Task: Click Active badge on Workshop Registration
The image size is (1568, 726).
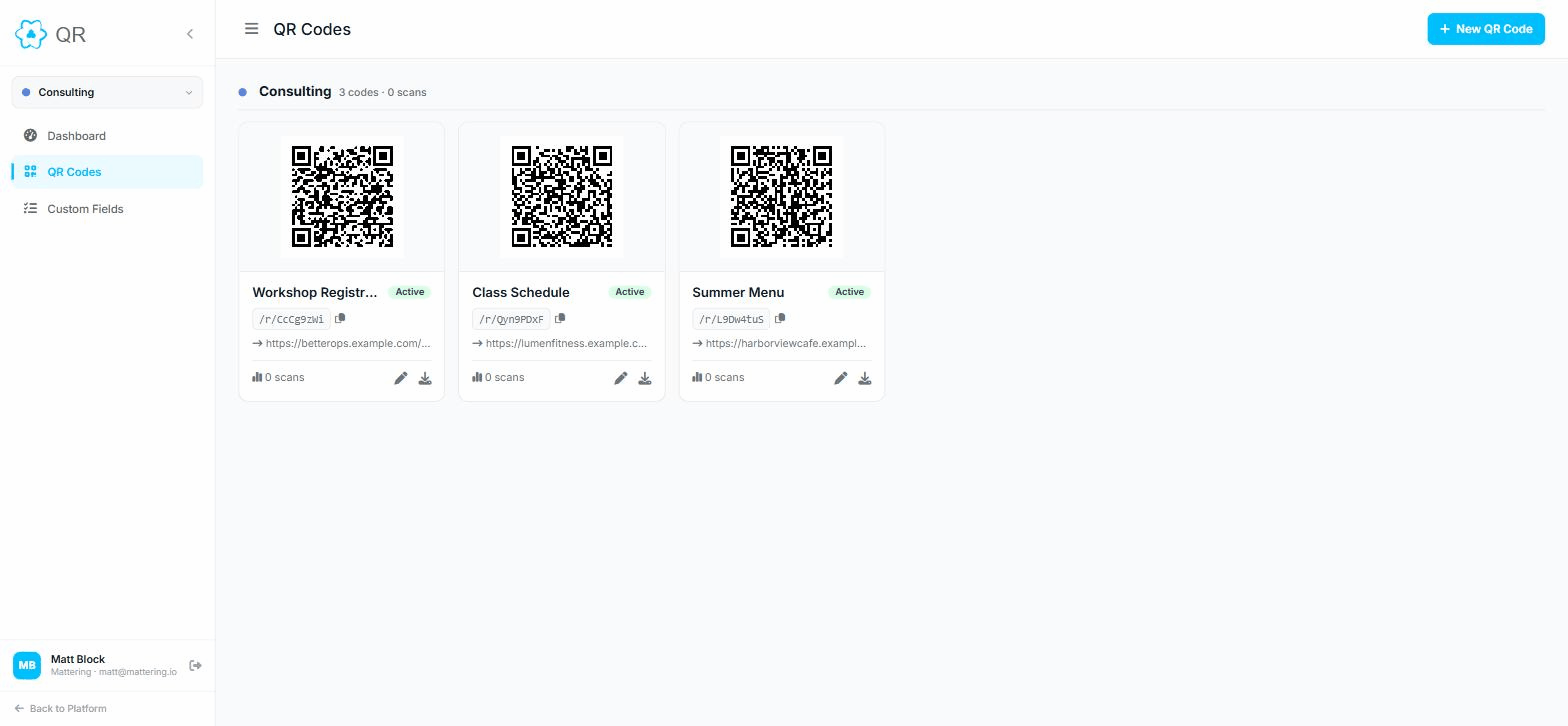Action: [x=410, y=292]
